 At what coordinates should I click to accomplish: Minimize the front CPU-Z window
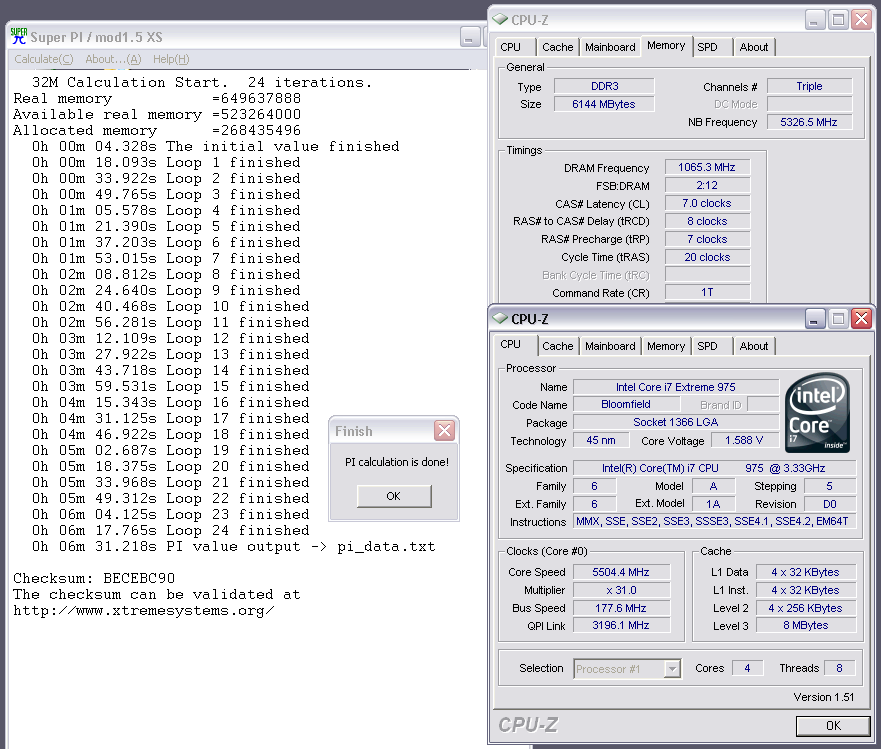(814, 319)
